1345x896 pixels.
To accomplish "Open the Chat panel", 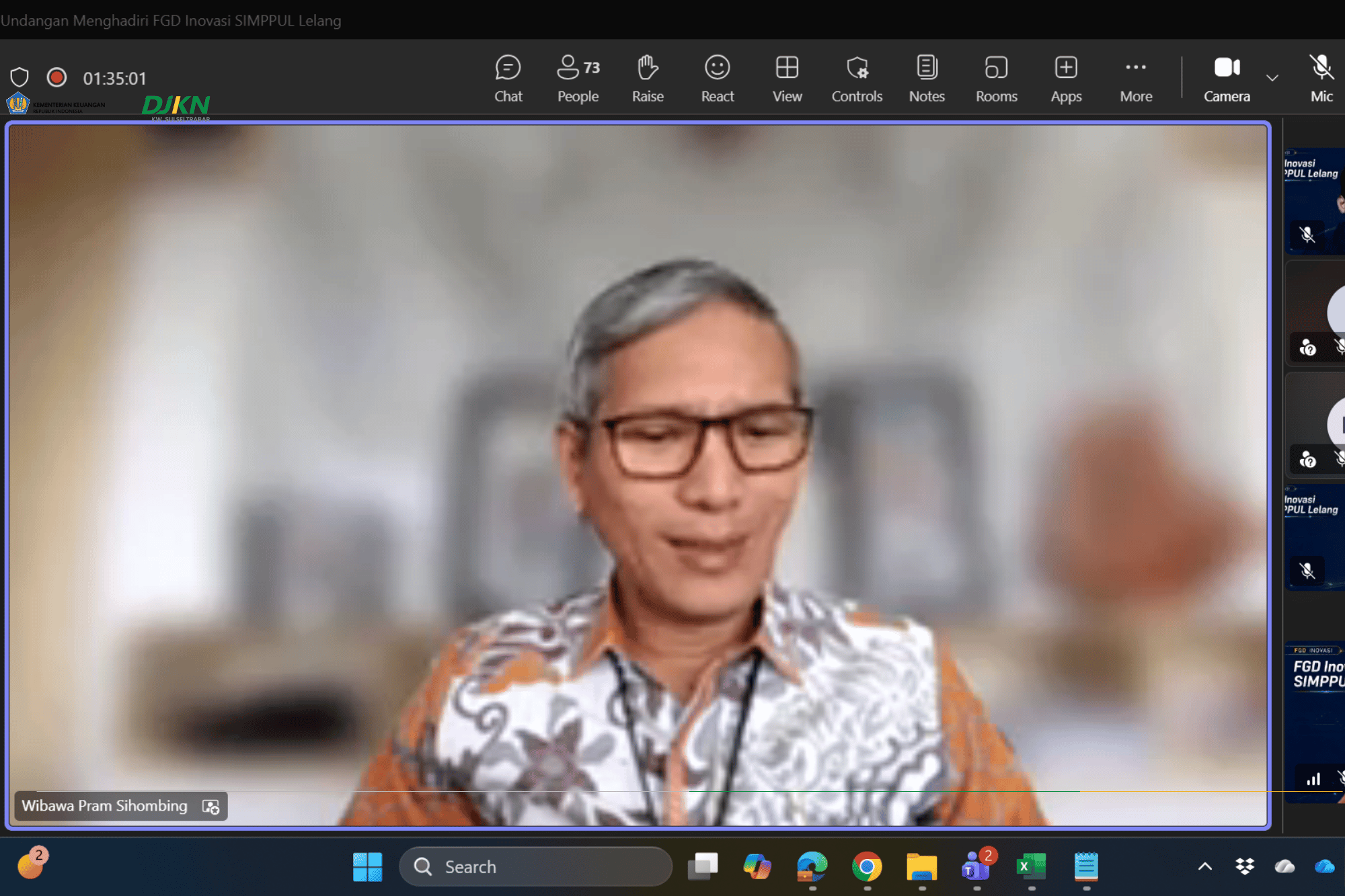I will click(508, 79).
